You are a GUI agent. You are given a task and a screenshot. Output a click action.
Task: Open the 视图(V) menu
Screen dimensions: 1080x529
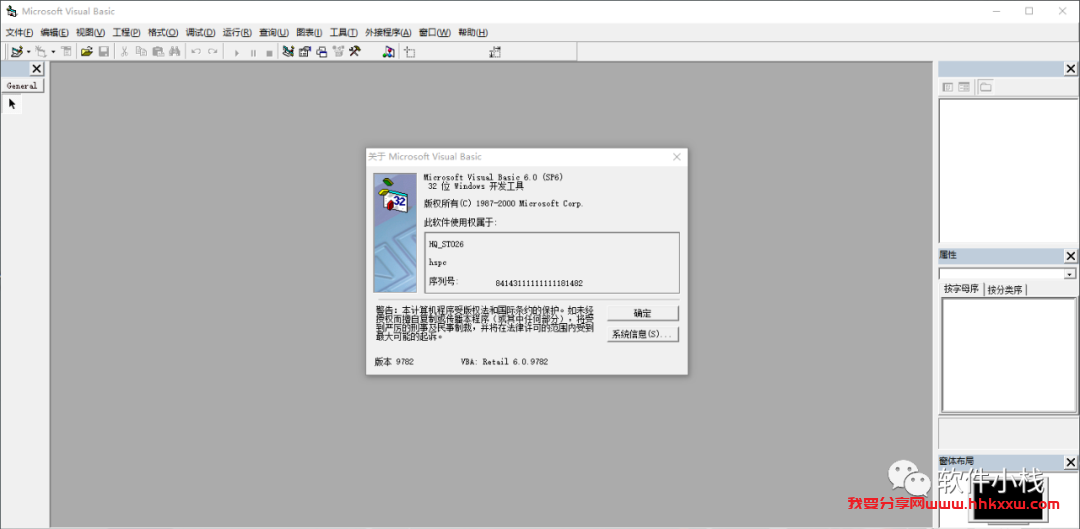click(x=90, y=32)
